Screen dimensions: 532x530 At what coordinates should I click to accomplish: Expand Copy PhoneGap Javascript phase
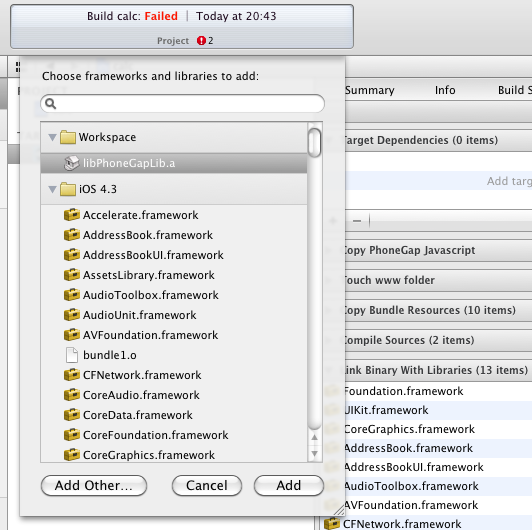[x=328, y=250]
